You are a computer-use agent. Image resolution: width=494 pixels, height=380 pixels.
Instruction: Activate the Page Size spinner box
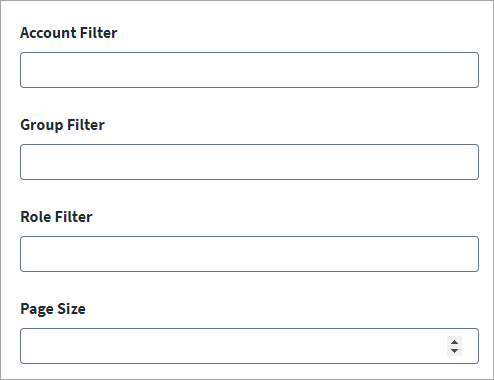[249, 346]
